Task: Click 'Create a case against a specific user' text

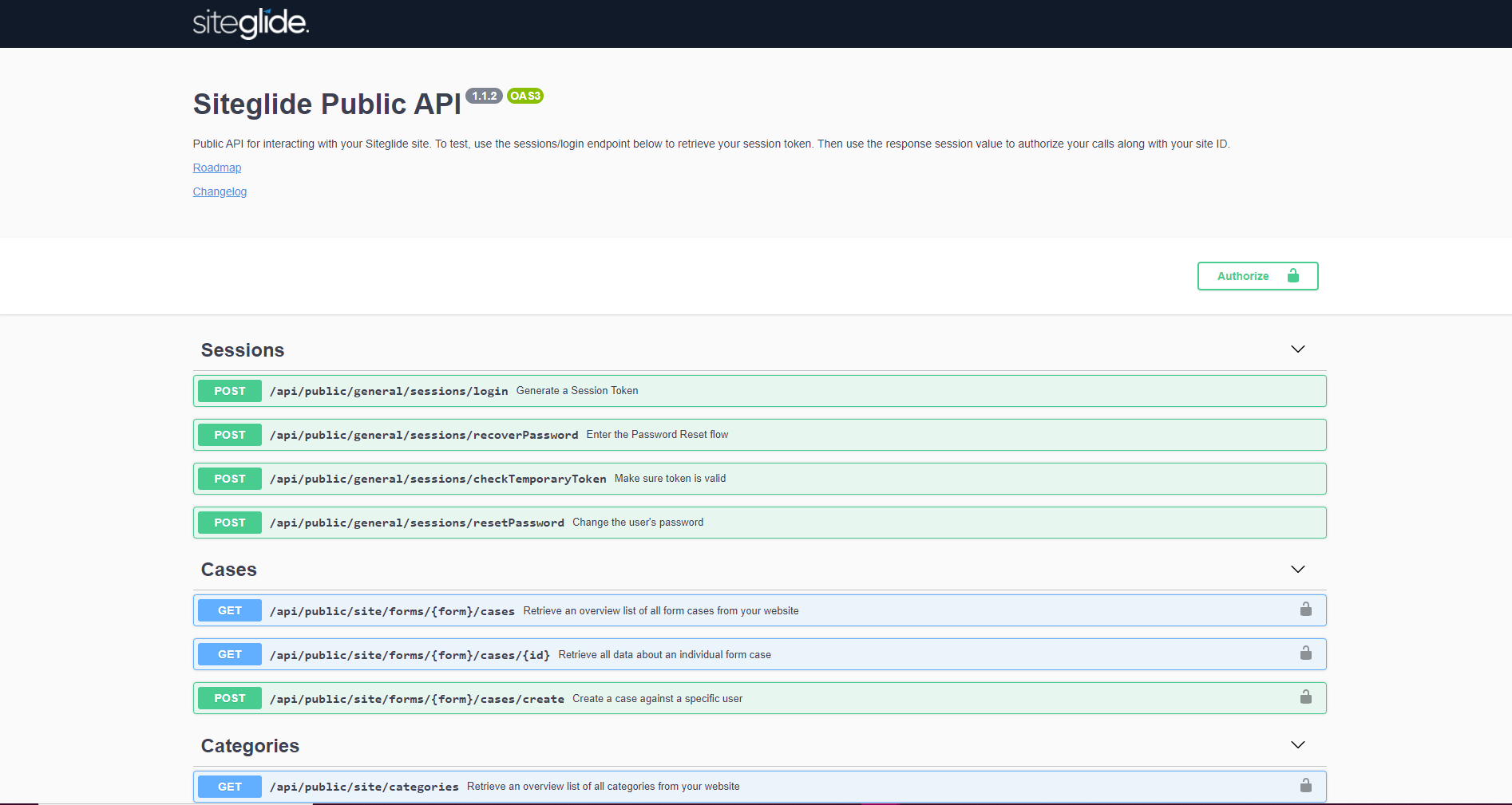Action: 657,699
